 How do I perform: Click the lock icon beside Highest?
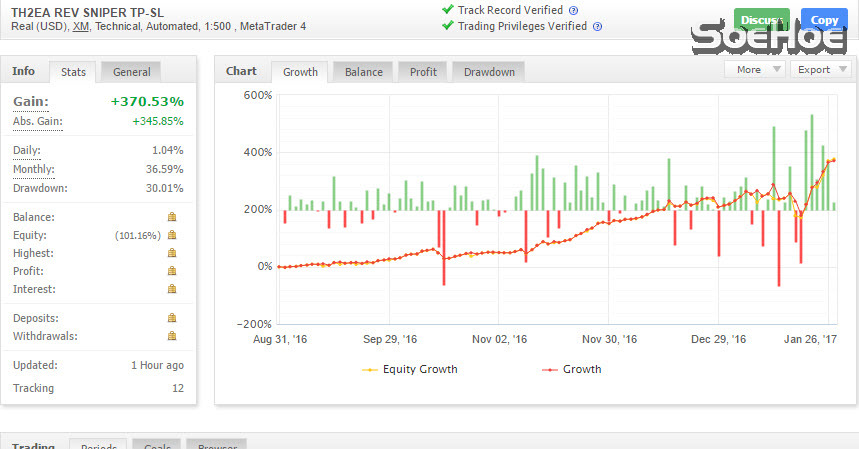pos(172,253)
